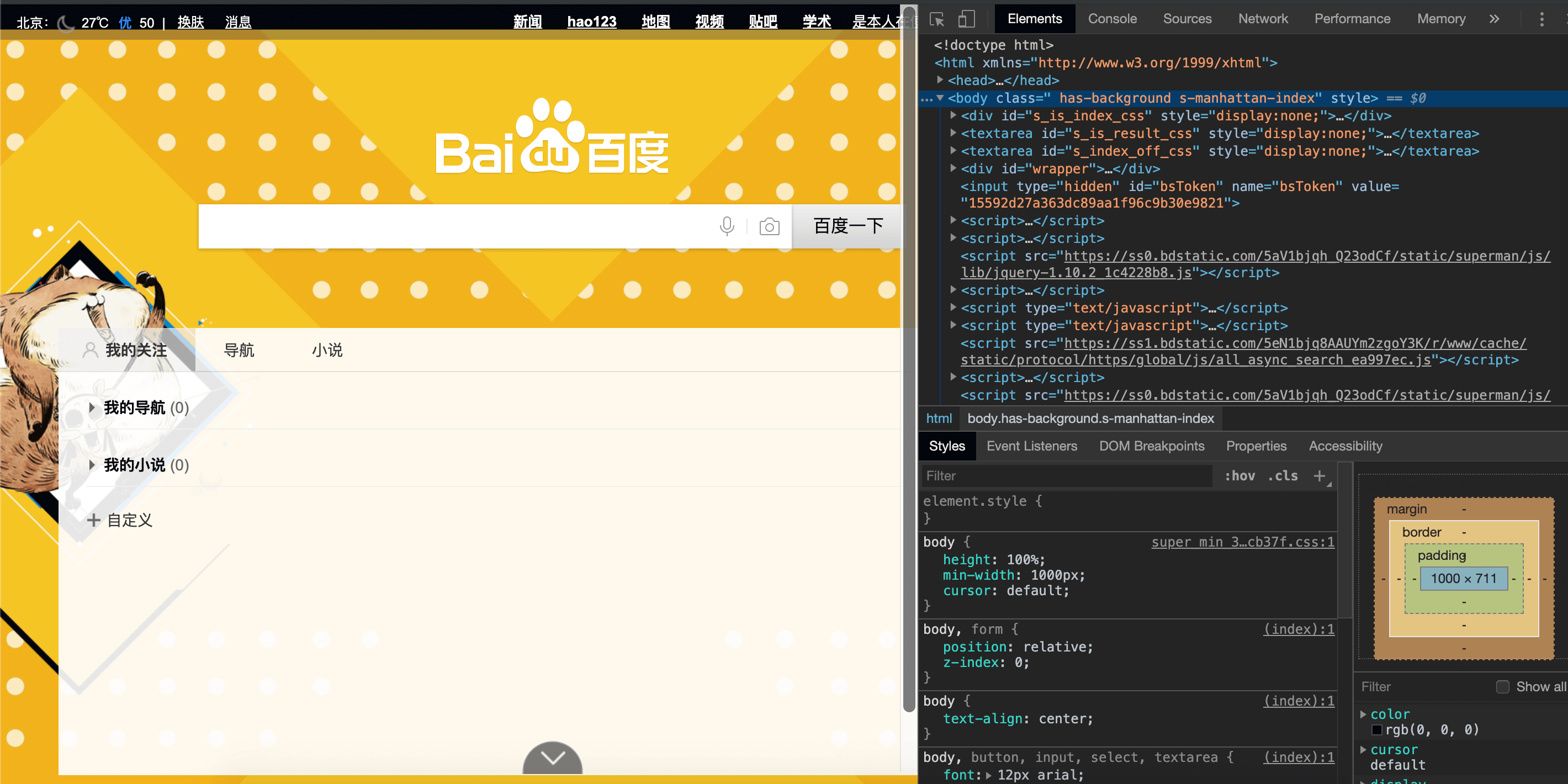Open the Memory tab

(x=1441, y=19)
